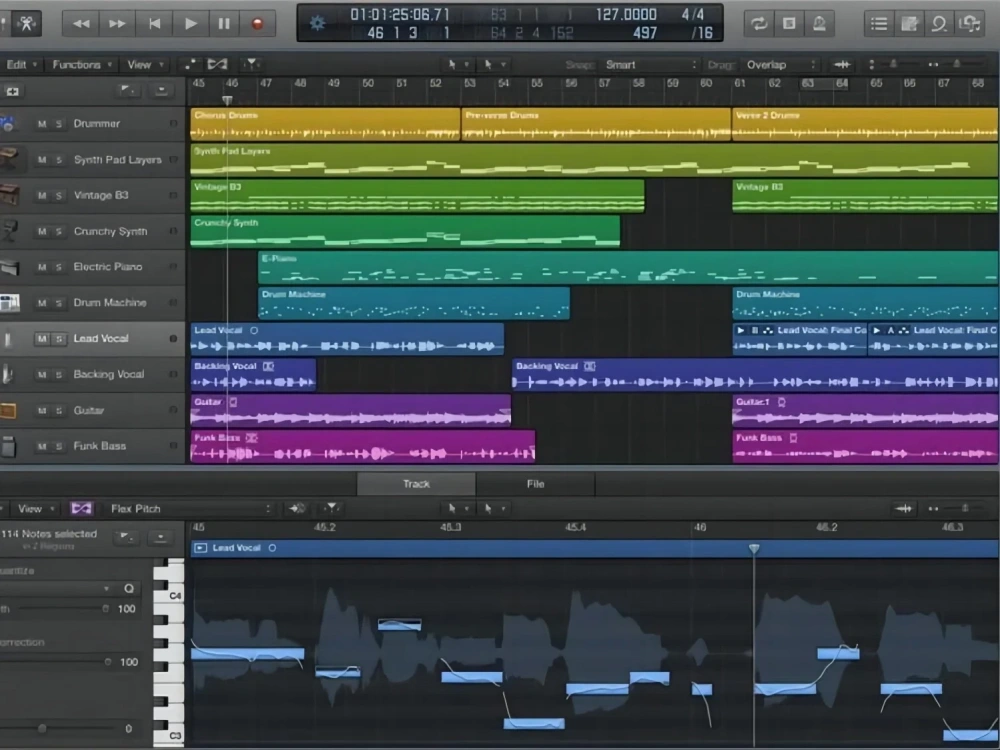Image resolution: width=1000 pixels, height=750 pixels.
Task: Mute the Drummer track
Action: (41, 124)
